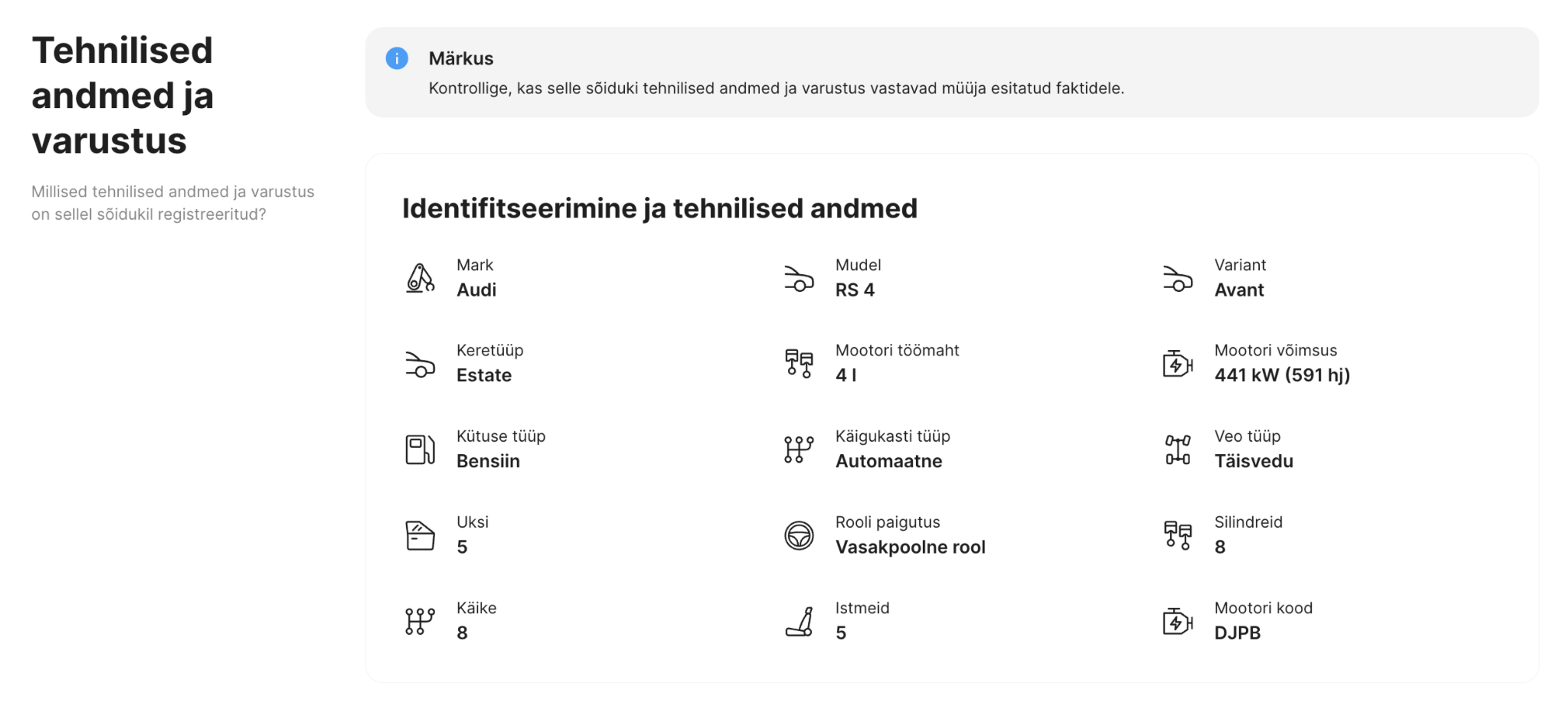Select the value Vasakpoolne rool

click(x=911, y=547)
